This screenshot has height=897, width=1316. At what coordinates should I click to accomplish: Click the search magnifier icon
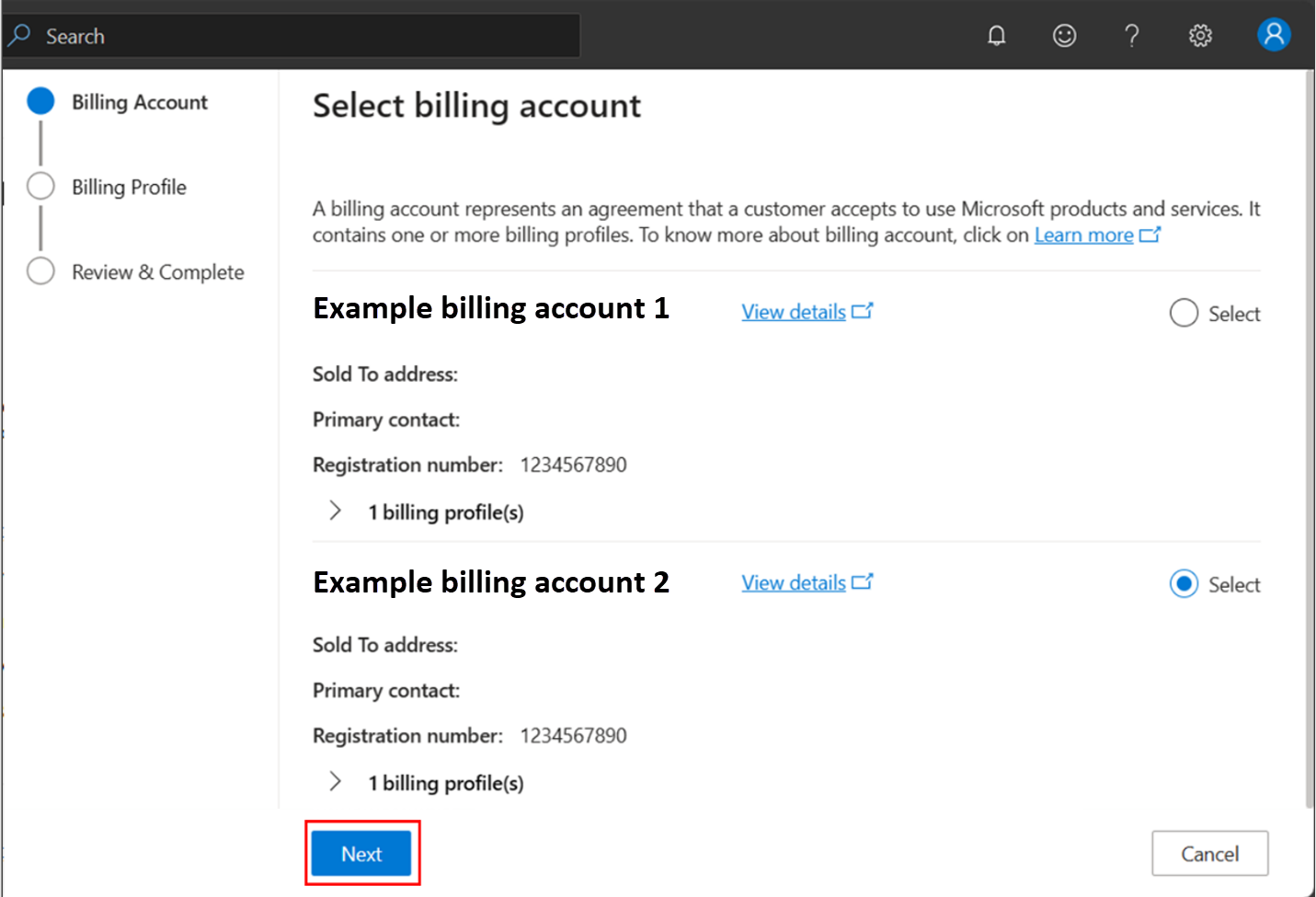point(19,36)
